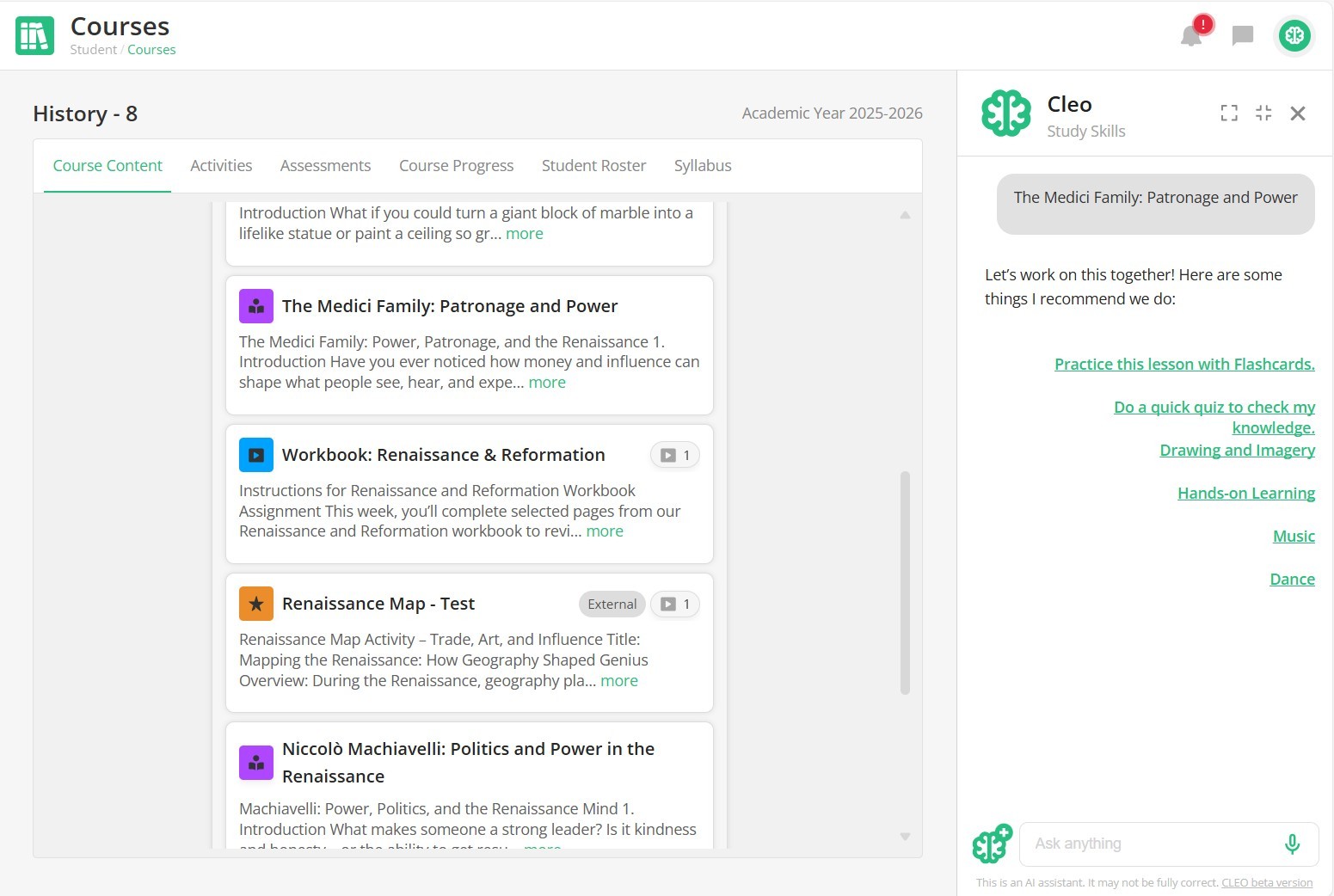Screen dimensions: 1334x896
Task: Switch to the Activities tab
Action: [x=221, y=166]
